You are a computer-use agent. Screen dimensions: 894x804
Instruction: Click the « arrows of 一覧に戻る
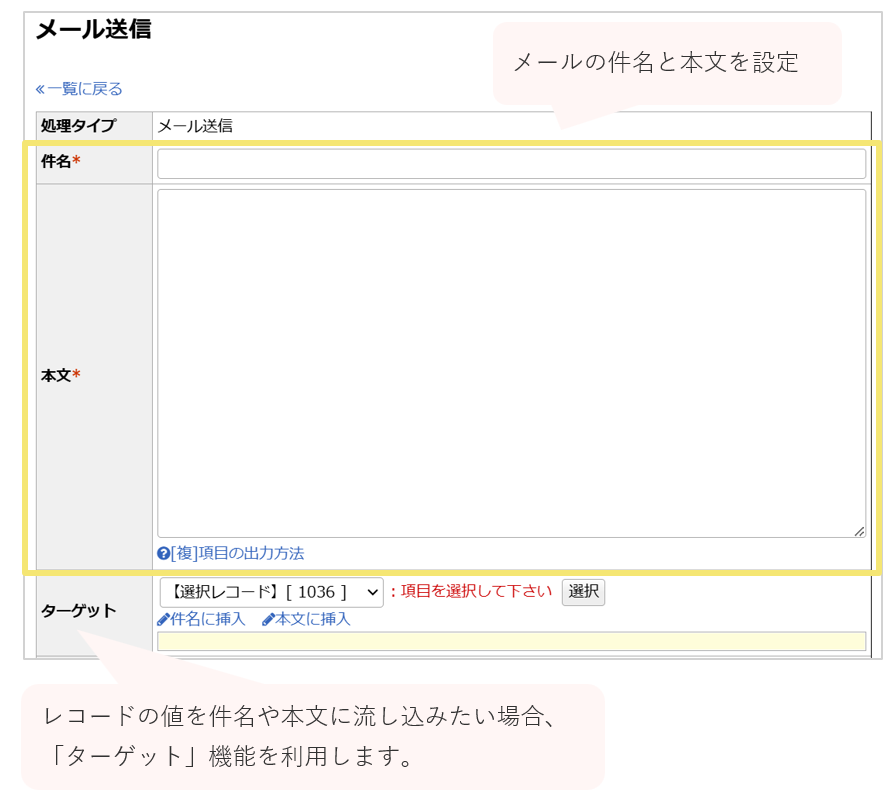(x=38, y=89)
